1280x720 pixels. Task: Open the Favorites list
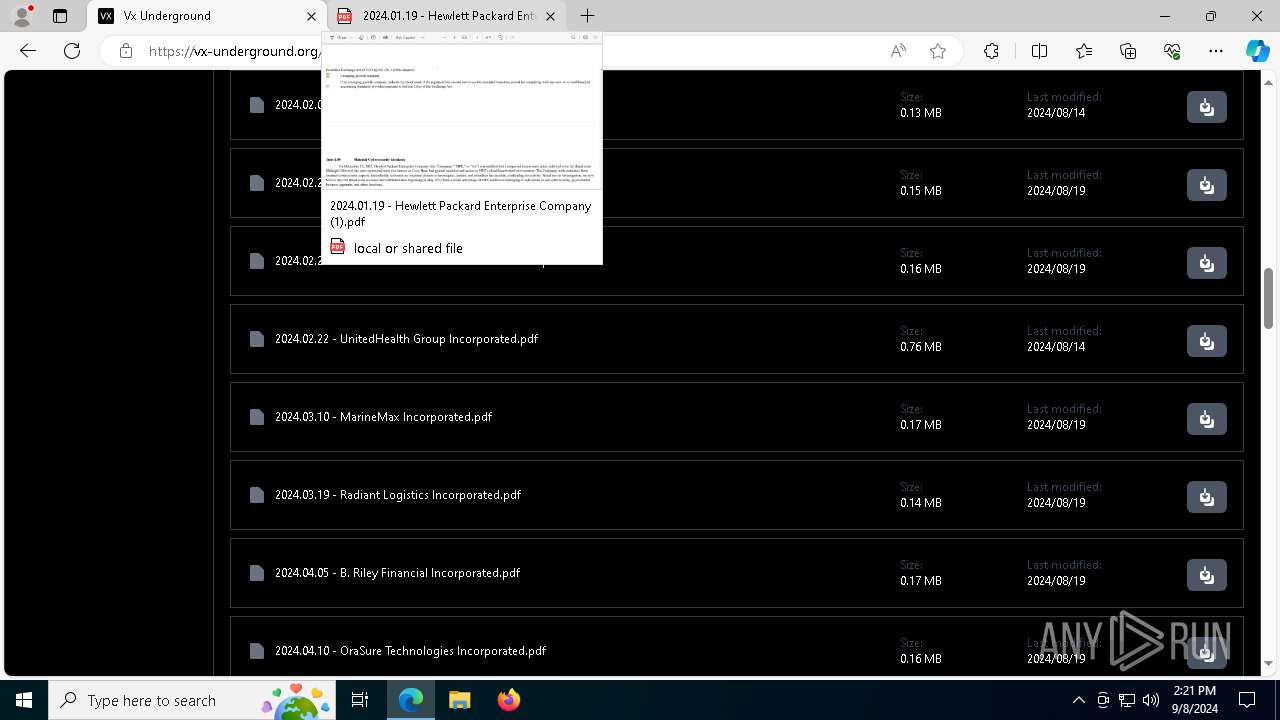coord(1084,51)
